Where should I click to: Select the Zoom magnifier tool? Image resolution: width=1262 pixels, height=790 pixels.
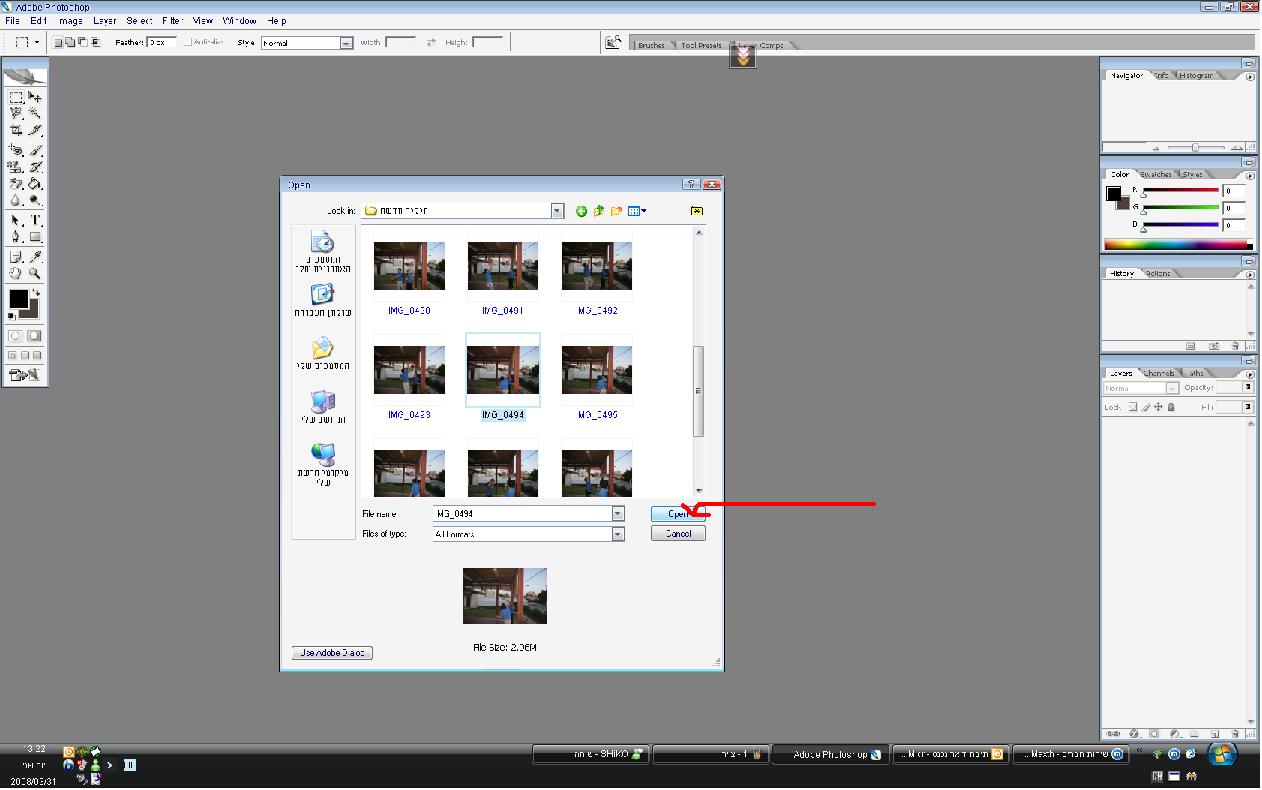[35, 273]
